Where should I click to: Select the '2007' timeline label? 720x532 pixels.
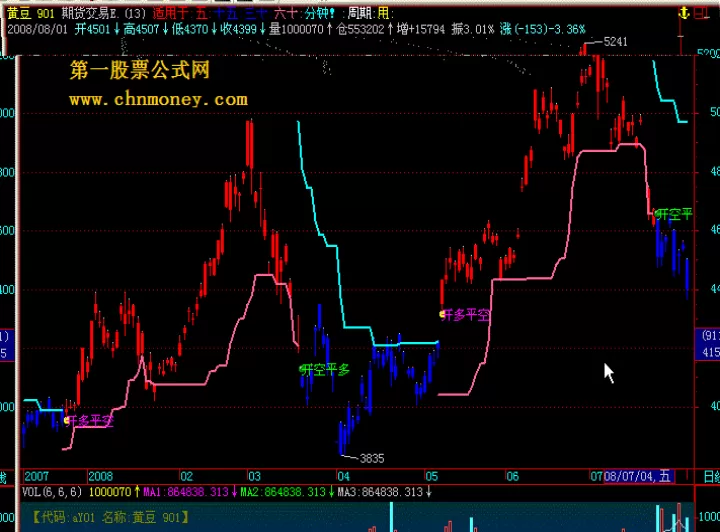36,476
